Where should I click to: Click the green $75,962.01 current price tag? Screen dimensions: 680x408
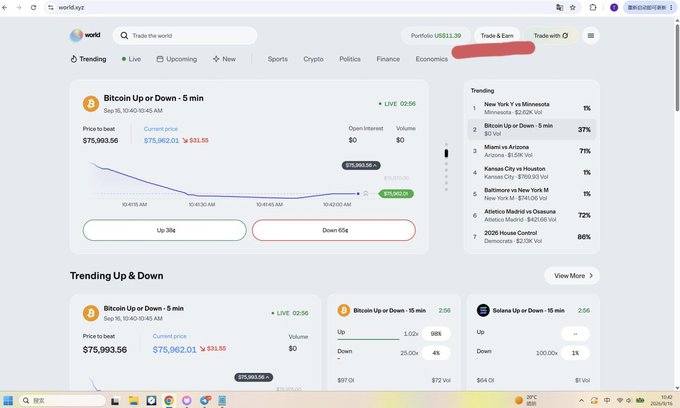396,194
